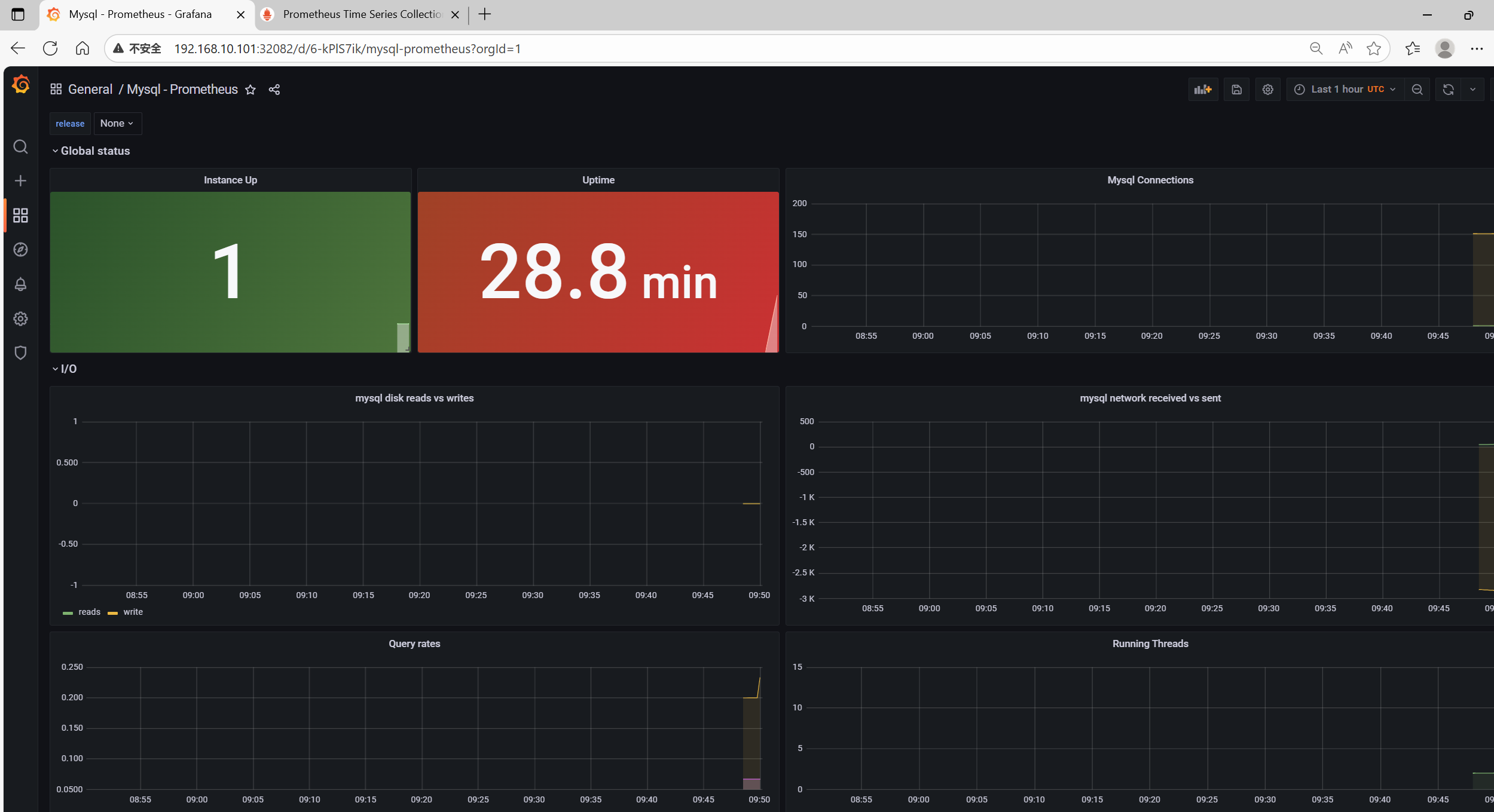Screen dimensions: 1494x812
Task: Add page to favorites star
Action: pos(1374,48)
